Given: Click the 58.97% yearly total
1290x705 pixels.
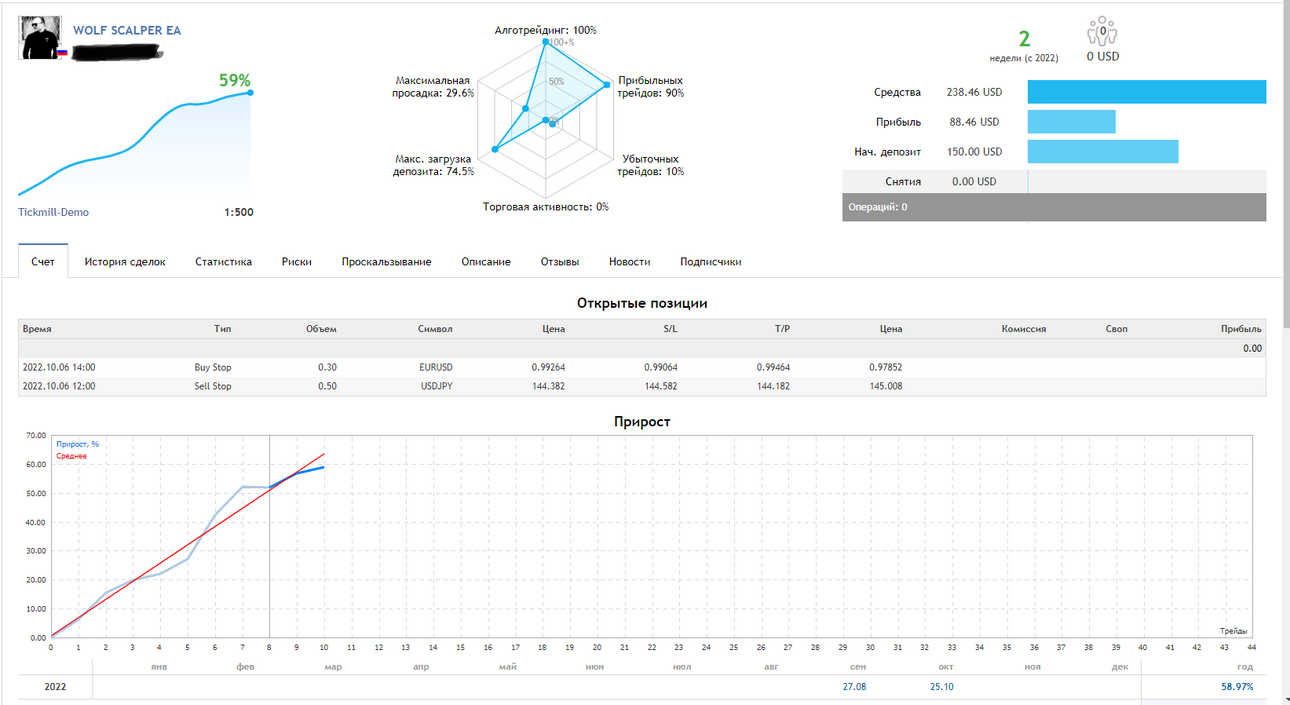Looking at the screenshot, I should point(1237,687).
